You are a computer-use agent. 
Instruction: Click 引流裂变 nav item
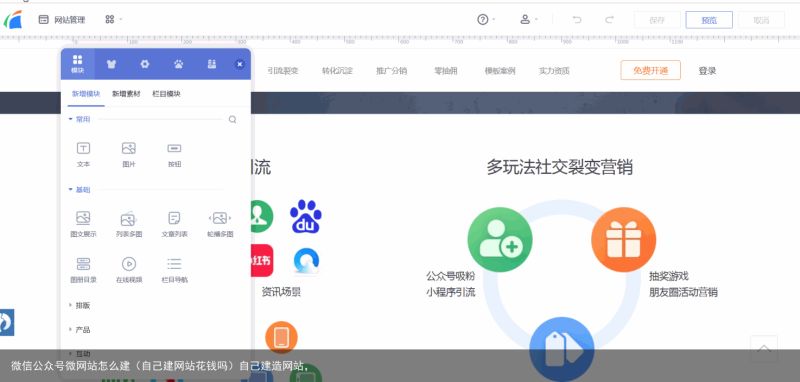[x=283, y=71]
